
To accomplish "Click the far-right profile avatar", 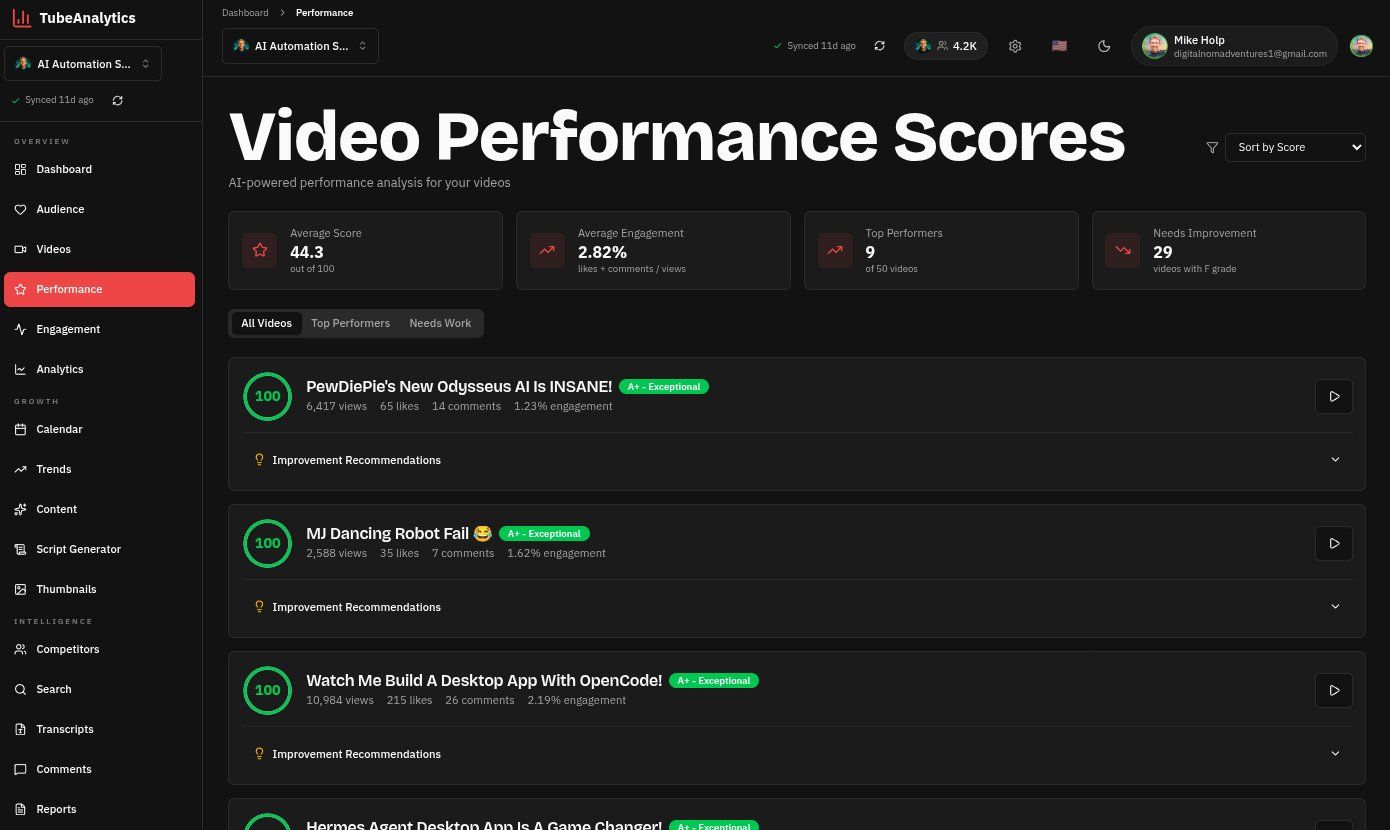I will click(1361, 46).
